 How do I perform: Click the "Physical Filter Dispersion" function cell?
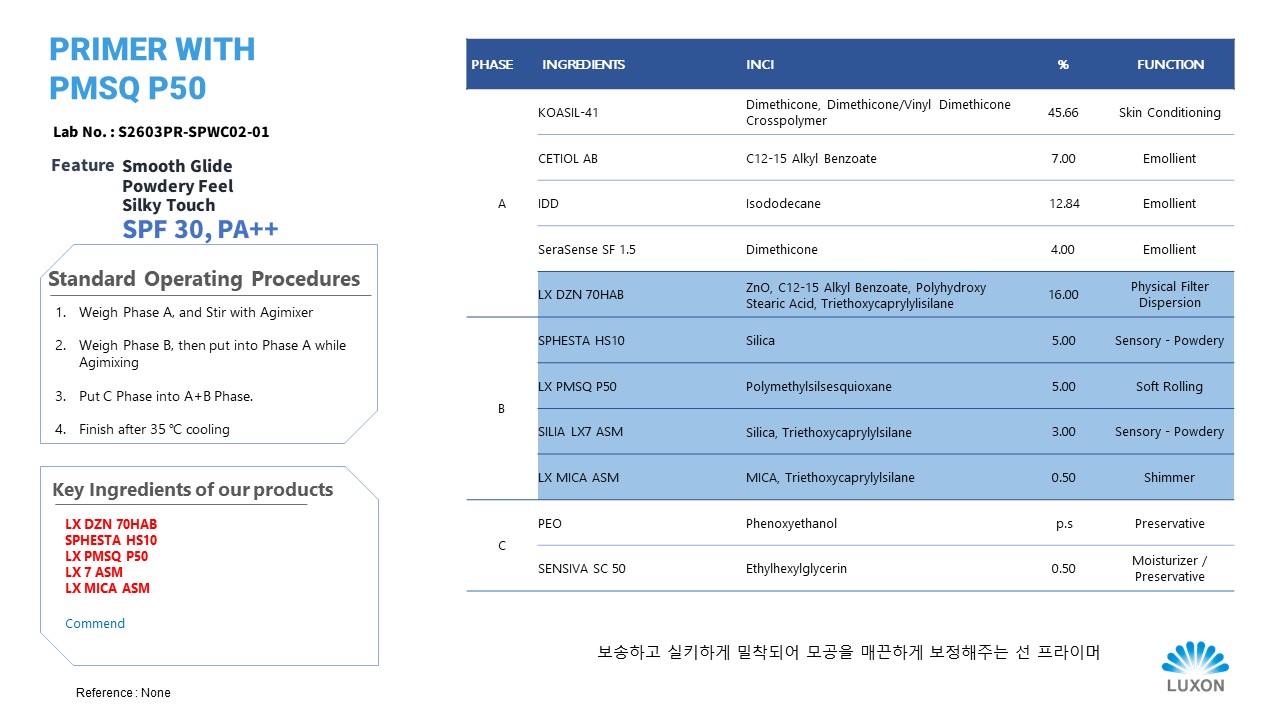[x=1169, y=294]
